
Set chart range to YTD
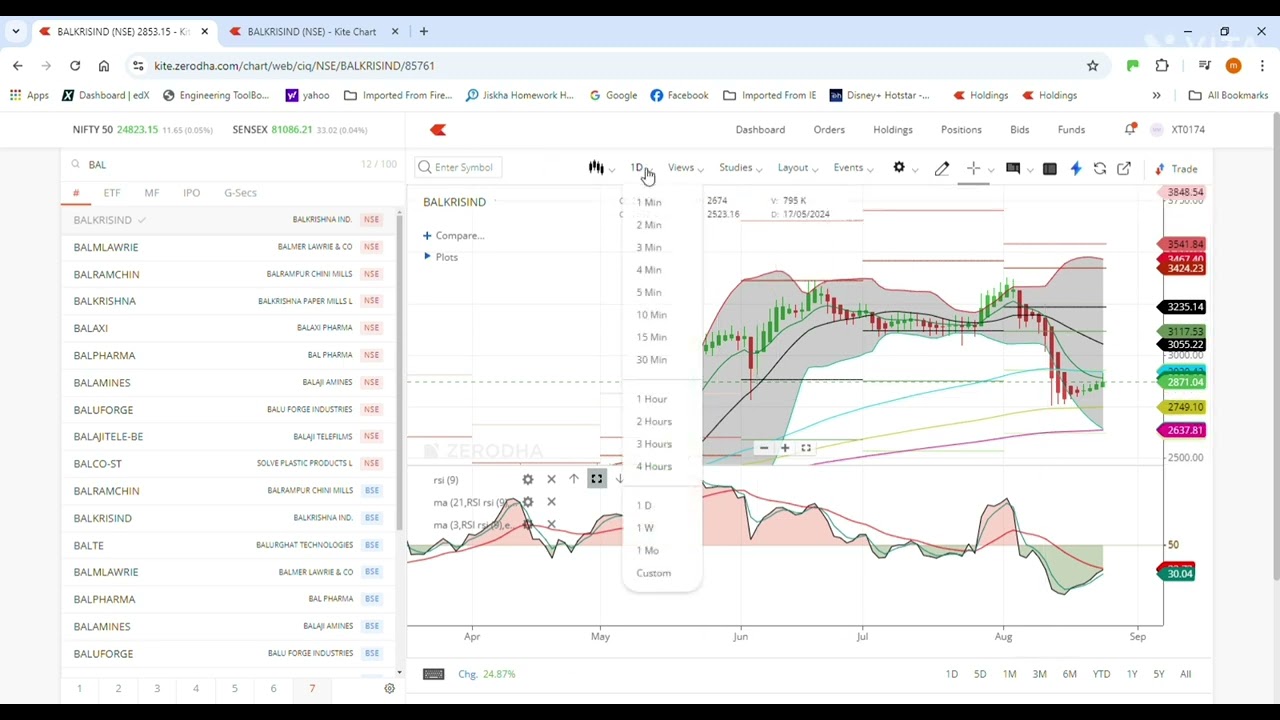click(x=1101, y=674)
